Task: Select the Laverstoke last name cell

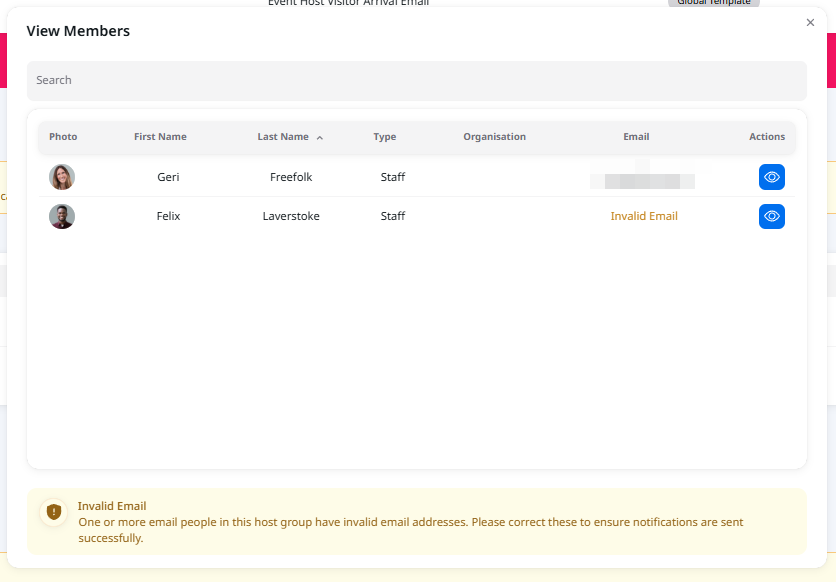Action: click(291, 216)
